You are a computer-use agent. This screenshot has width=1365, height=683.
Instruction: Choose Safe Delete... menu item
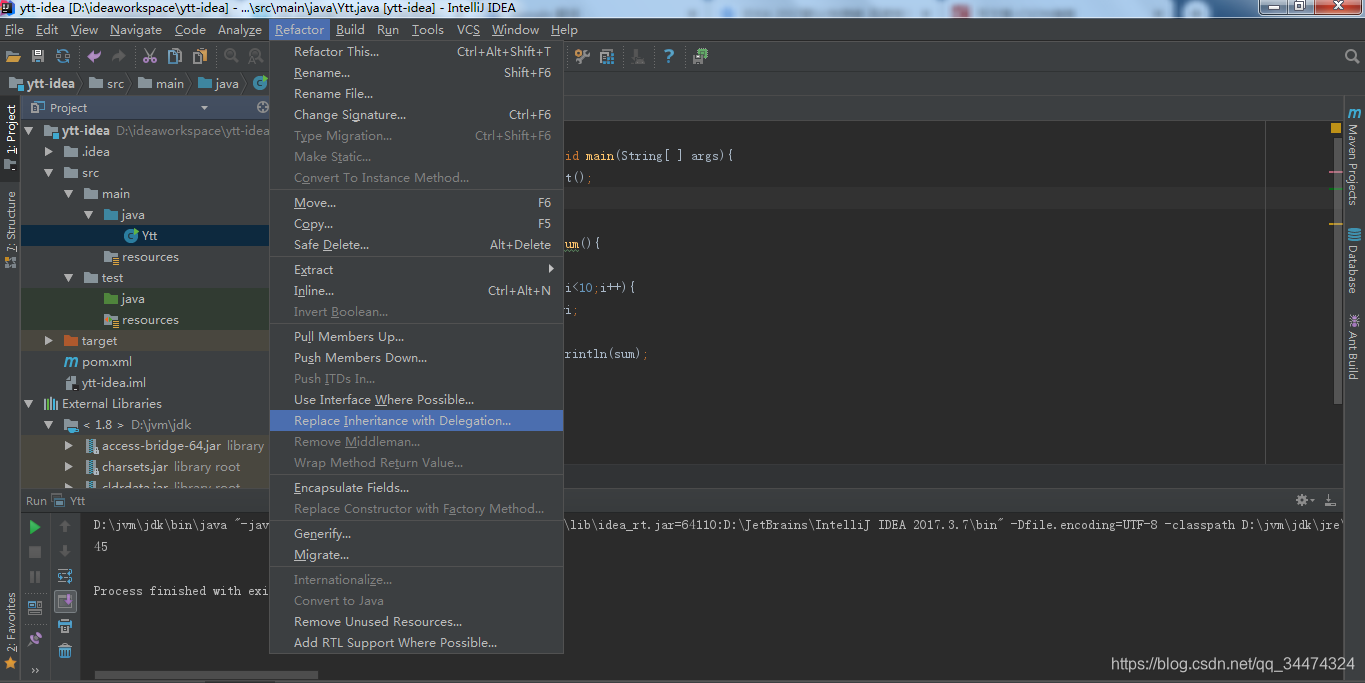[x=416, y=245]
